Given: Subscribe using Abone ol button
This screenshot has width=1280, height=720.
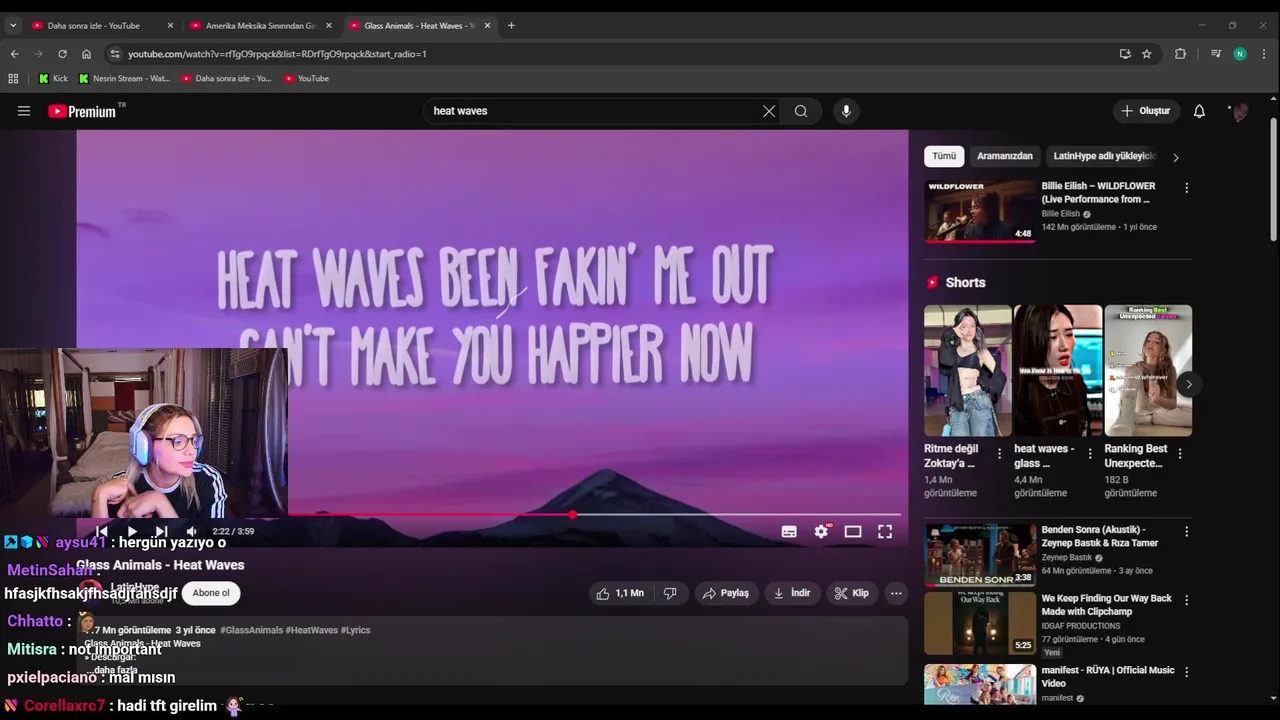Looking at the screenshot, I should click(x=211, y=593).
